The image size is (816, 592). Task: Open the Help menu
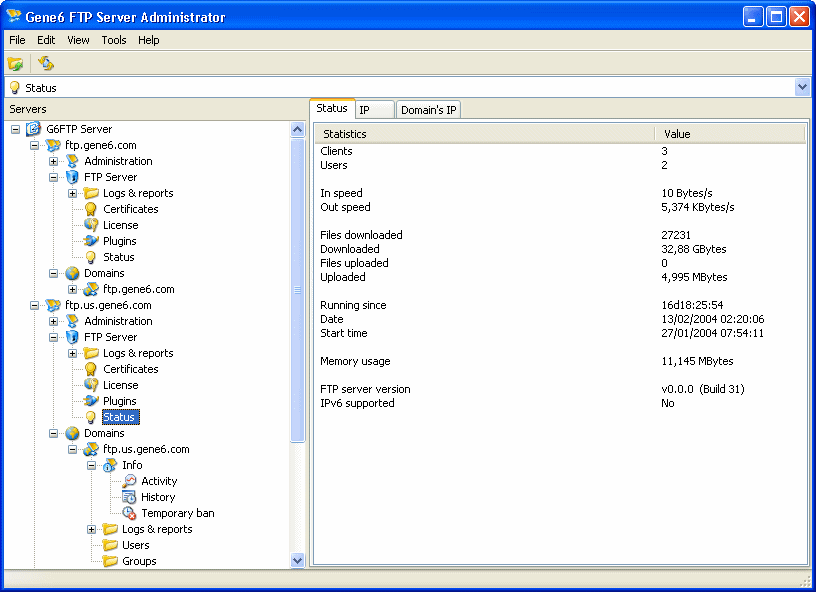[148, 40]
